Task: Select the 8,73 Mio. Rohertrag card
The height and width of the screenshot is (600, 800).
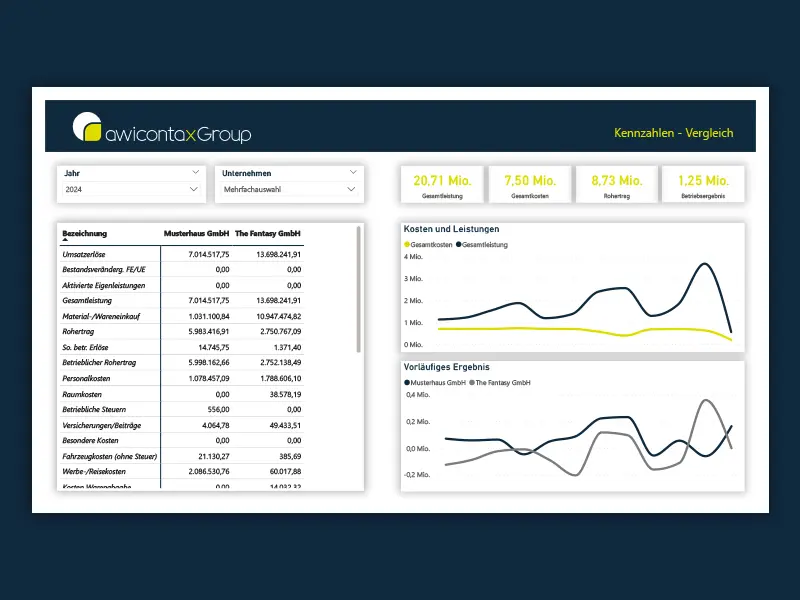Action: click(616, 185)
